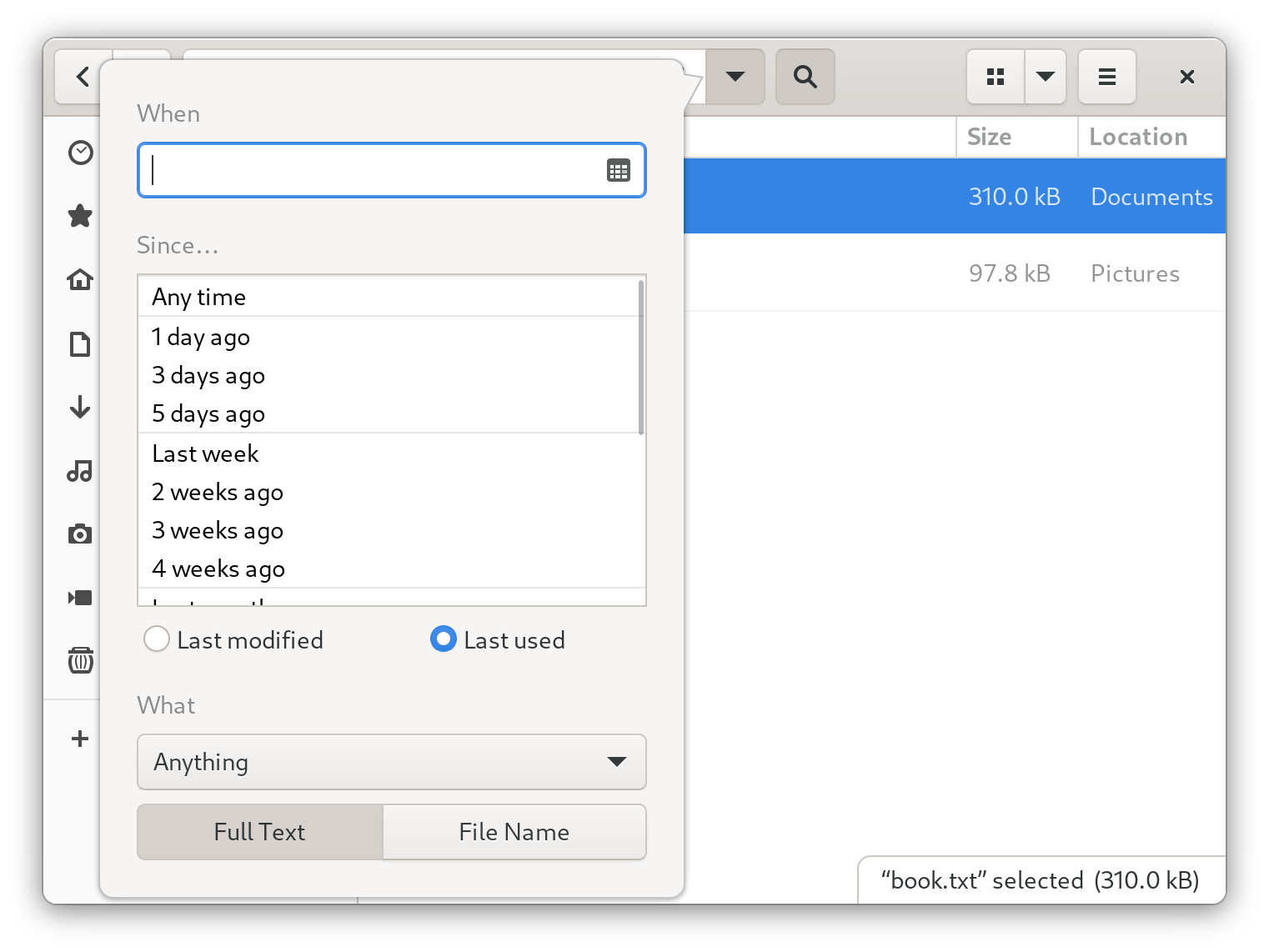The image size is (1269, 952).
Task: Open Starred in the sidebar
Action: click(80, 216)
